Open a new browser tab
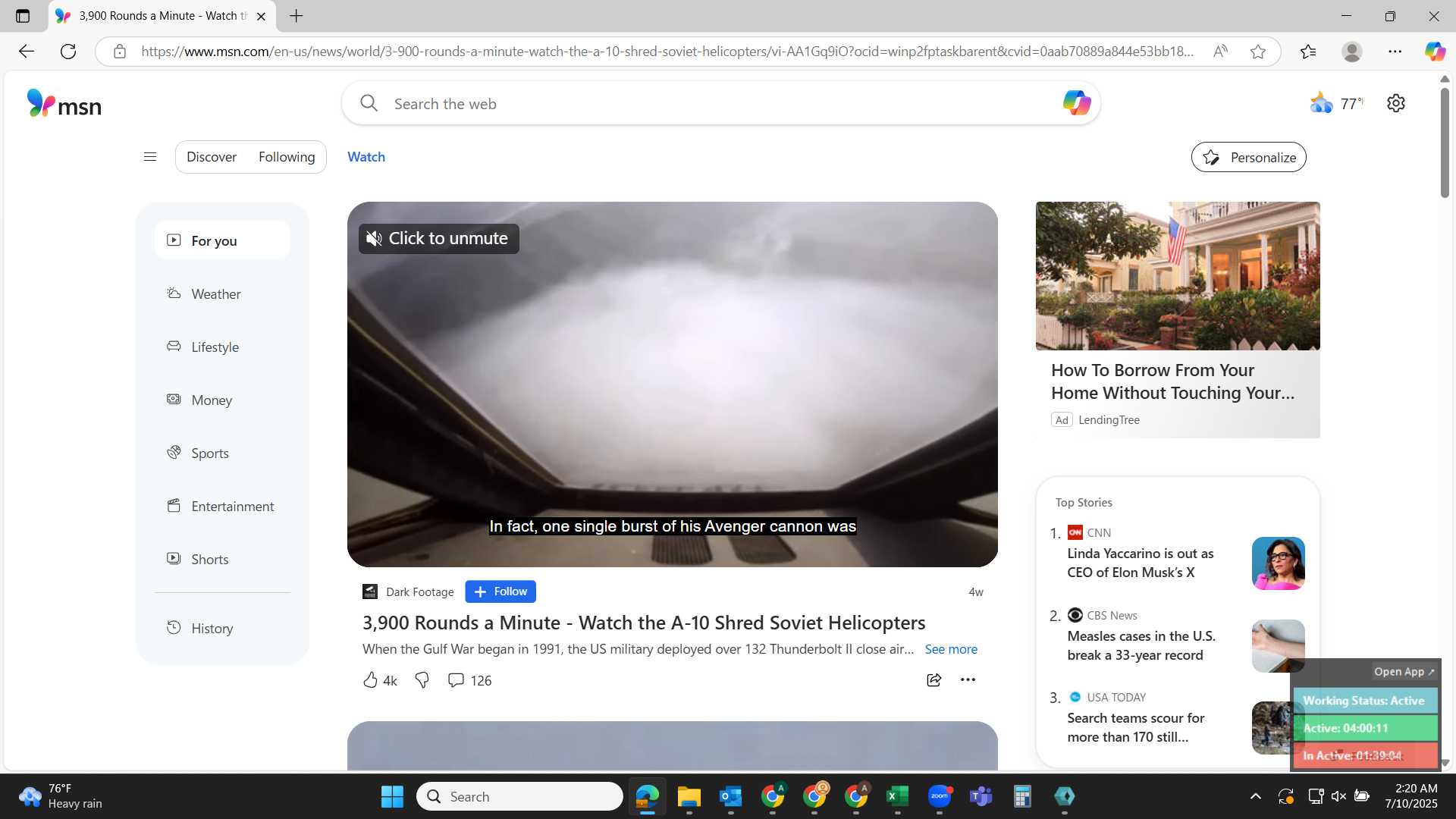Screen dimensions: 1456x819 click(x=297, y=16)
